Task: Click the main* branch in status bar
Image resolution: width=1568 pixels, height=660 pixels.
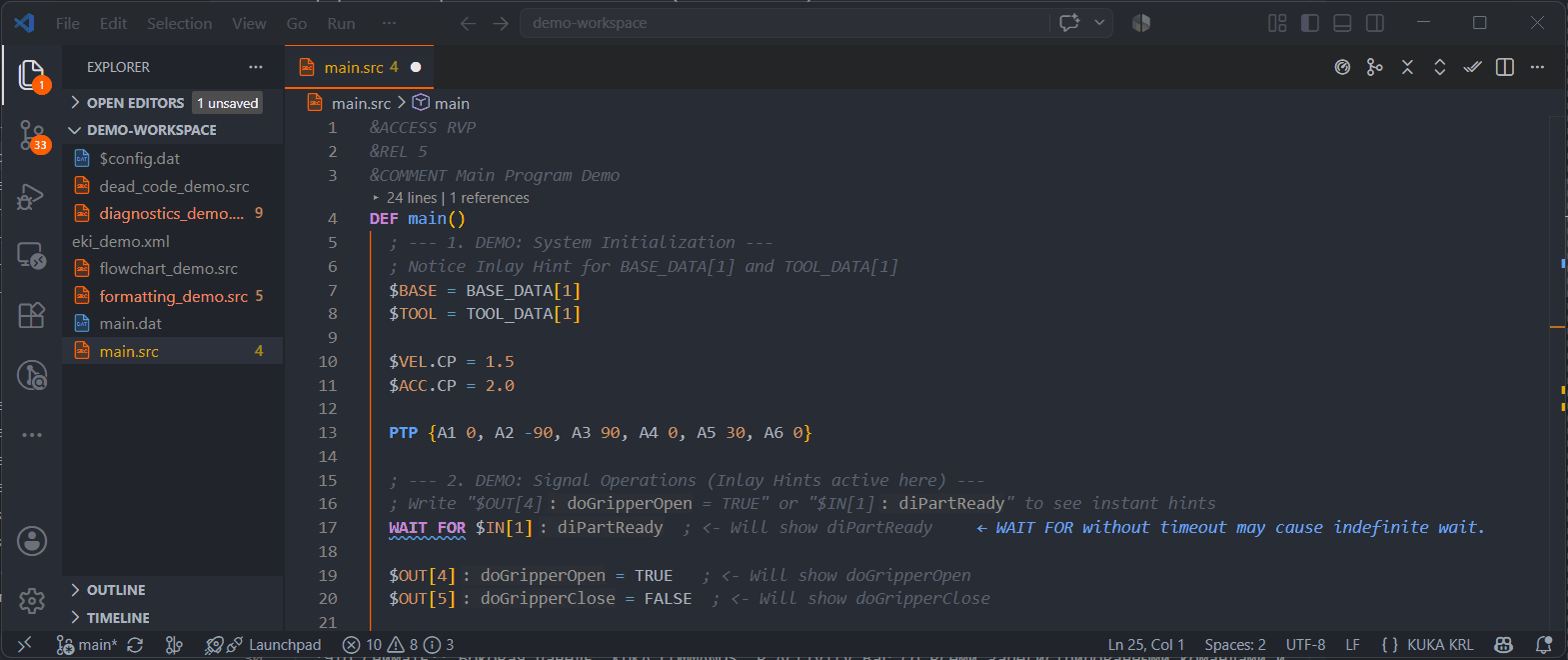Action: (87, 645)
